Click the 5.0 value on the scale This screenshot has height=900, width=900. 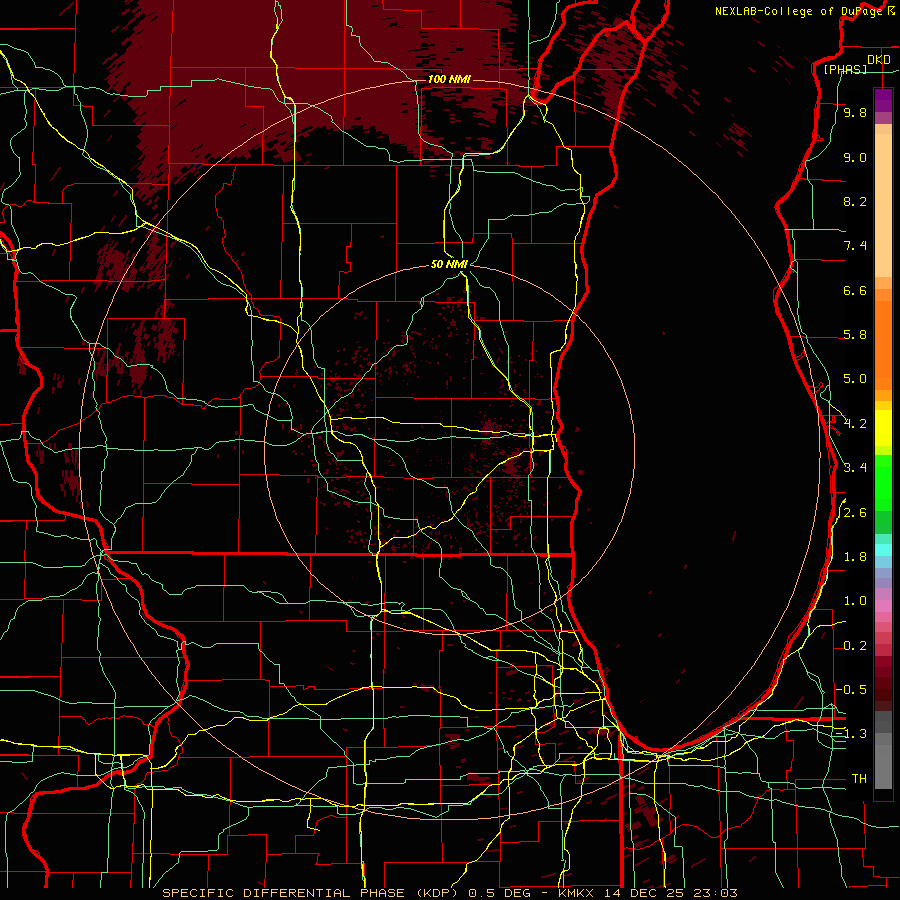point(855,379)
